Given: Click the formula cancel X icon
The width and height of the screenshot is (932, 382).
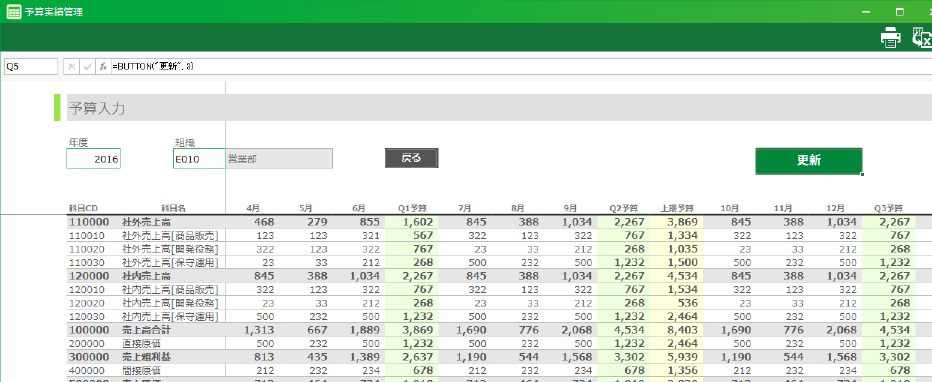Looking at the screenshot, I should pos(71,67).
